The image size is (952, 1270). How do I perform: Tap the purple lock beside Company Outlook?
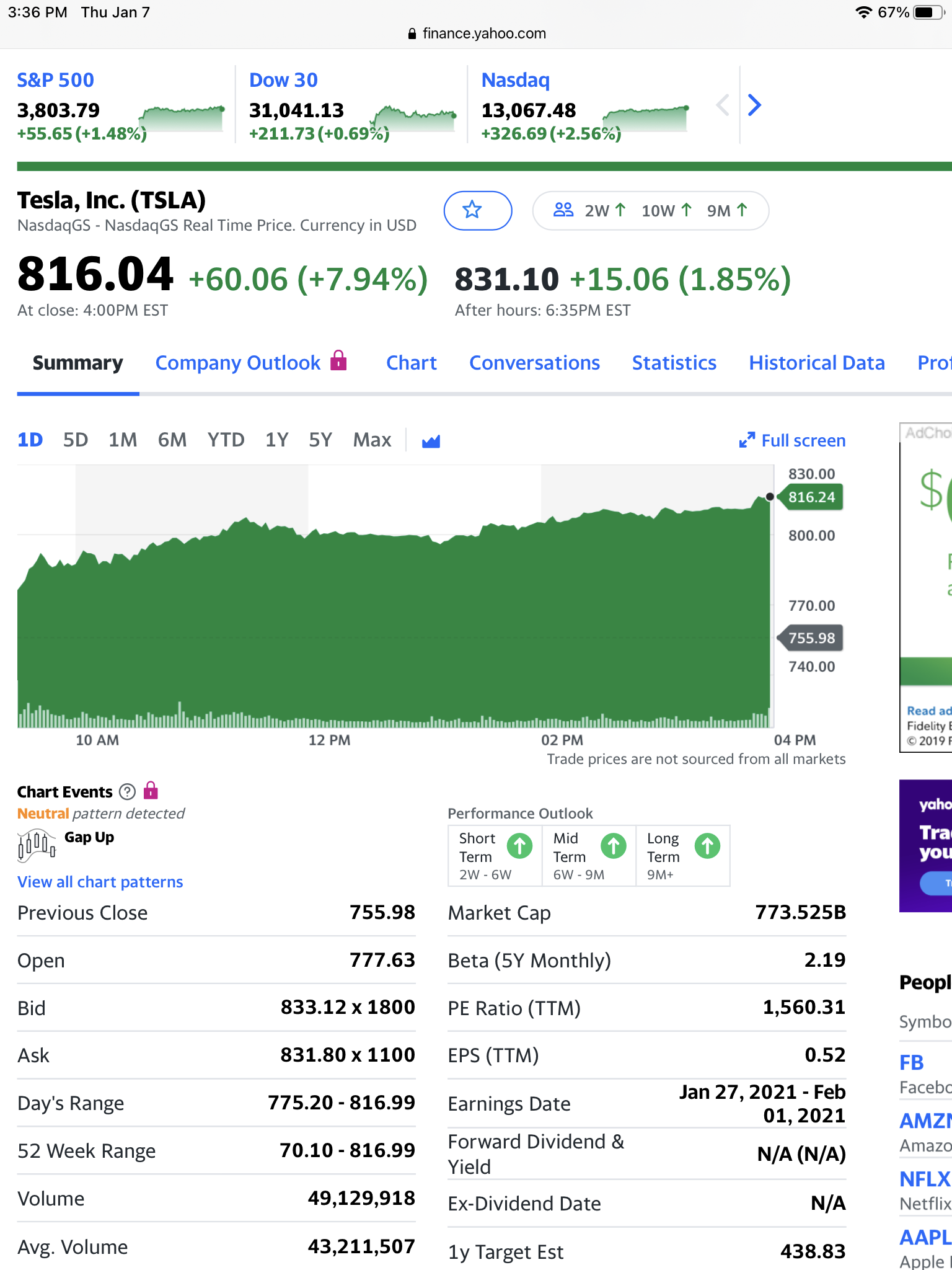coord(338,360)
